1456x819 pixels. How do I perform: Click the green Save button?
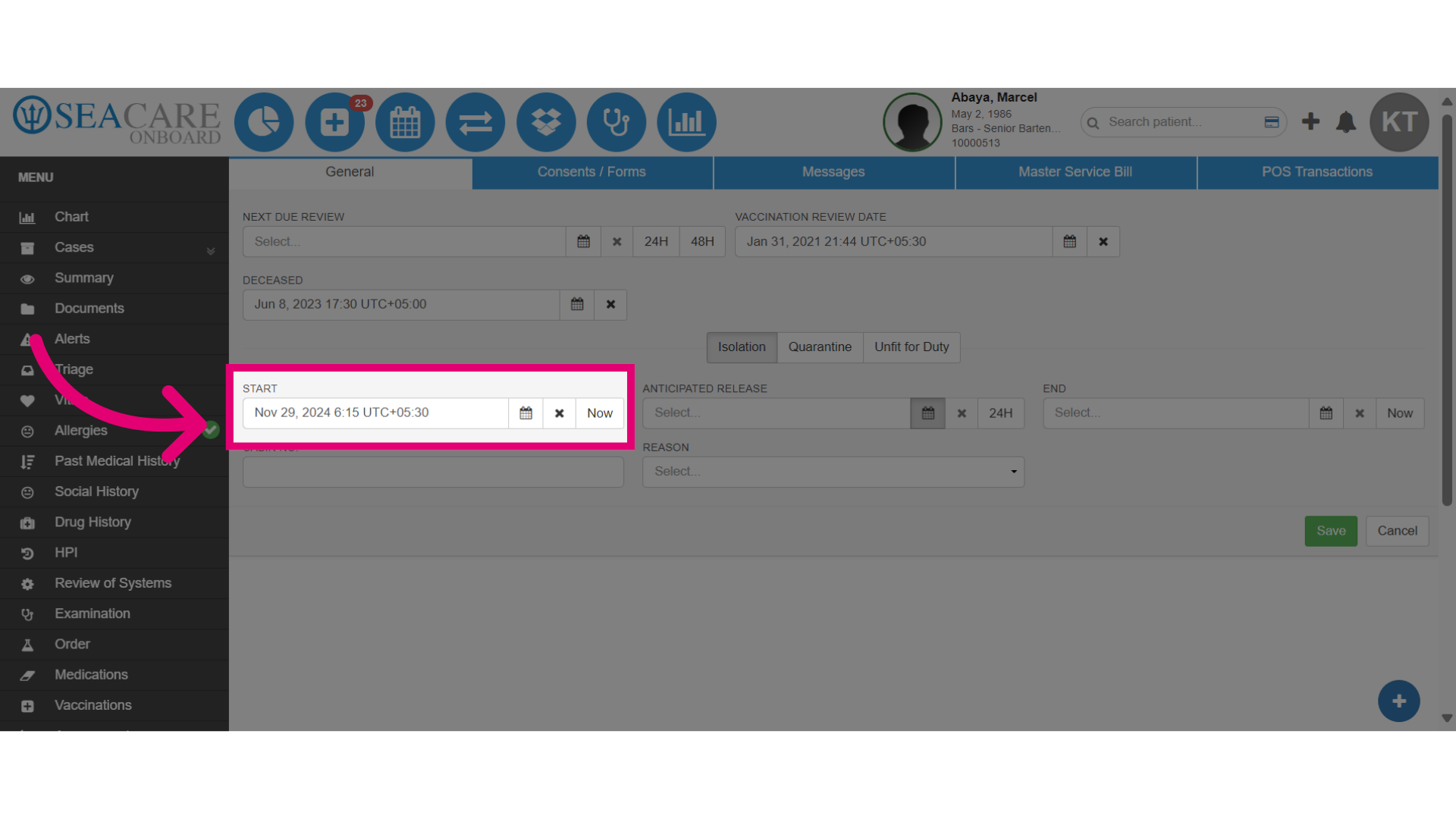click(x=1331, y=532)
